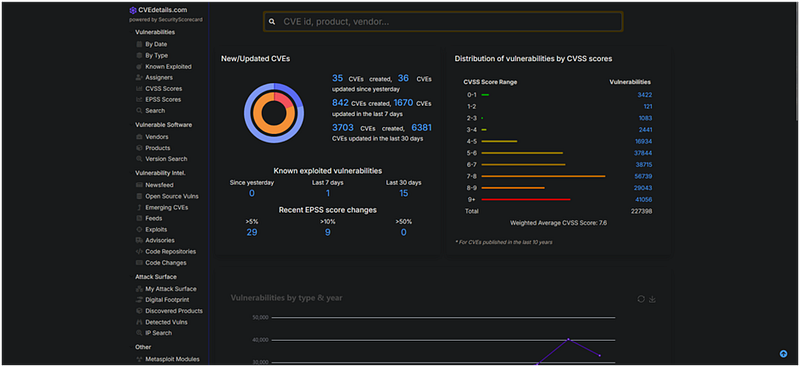Viewport: 800px width, 367px height.
Task: Click the icon beside Open Source Vulns
Action: (x=139, y=196)
